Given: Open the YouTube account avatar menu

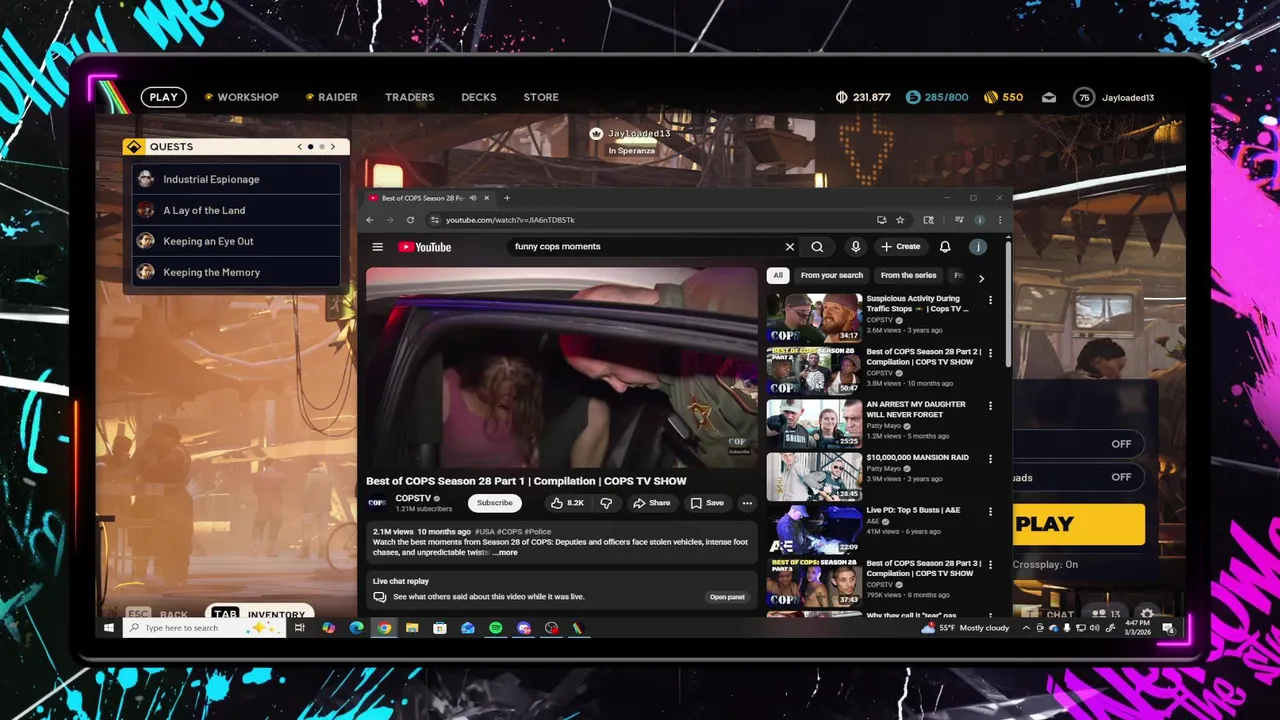Looking at the screenshot, I should (978, 247).
